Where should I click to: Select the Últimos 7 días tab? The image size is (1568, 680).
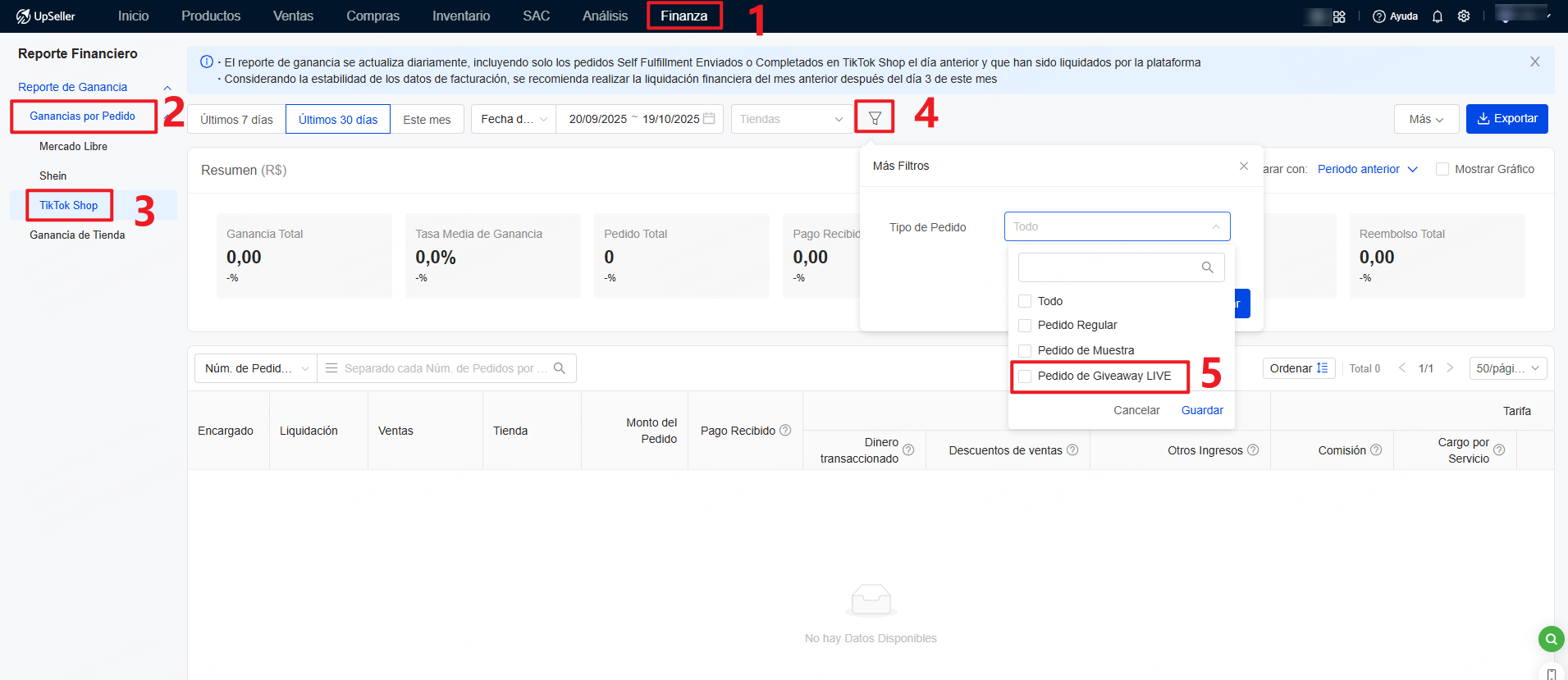236,120
